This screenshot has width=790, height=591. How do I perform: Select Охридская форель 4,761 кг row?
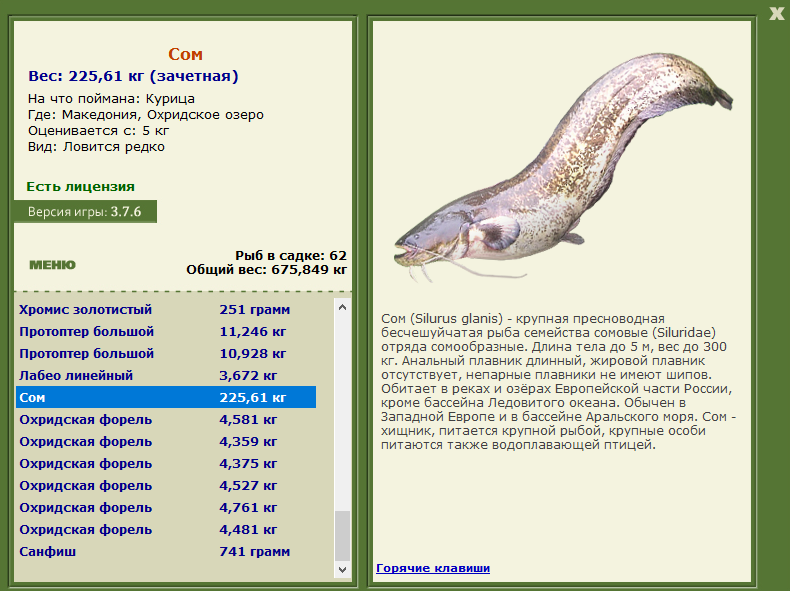point(166,508)
